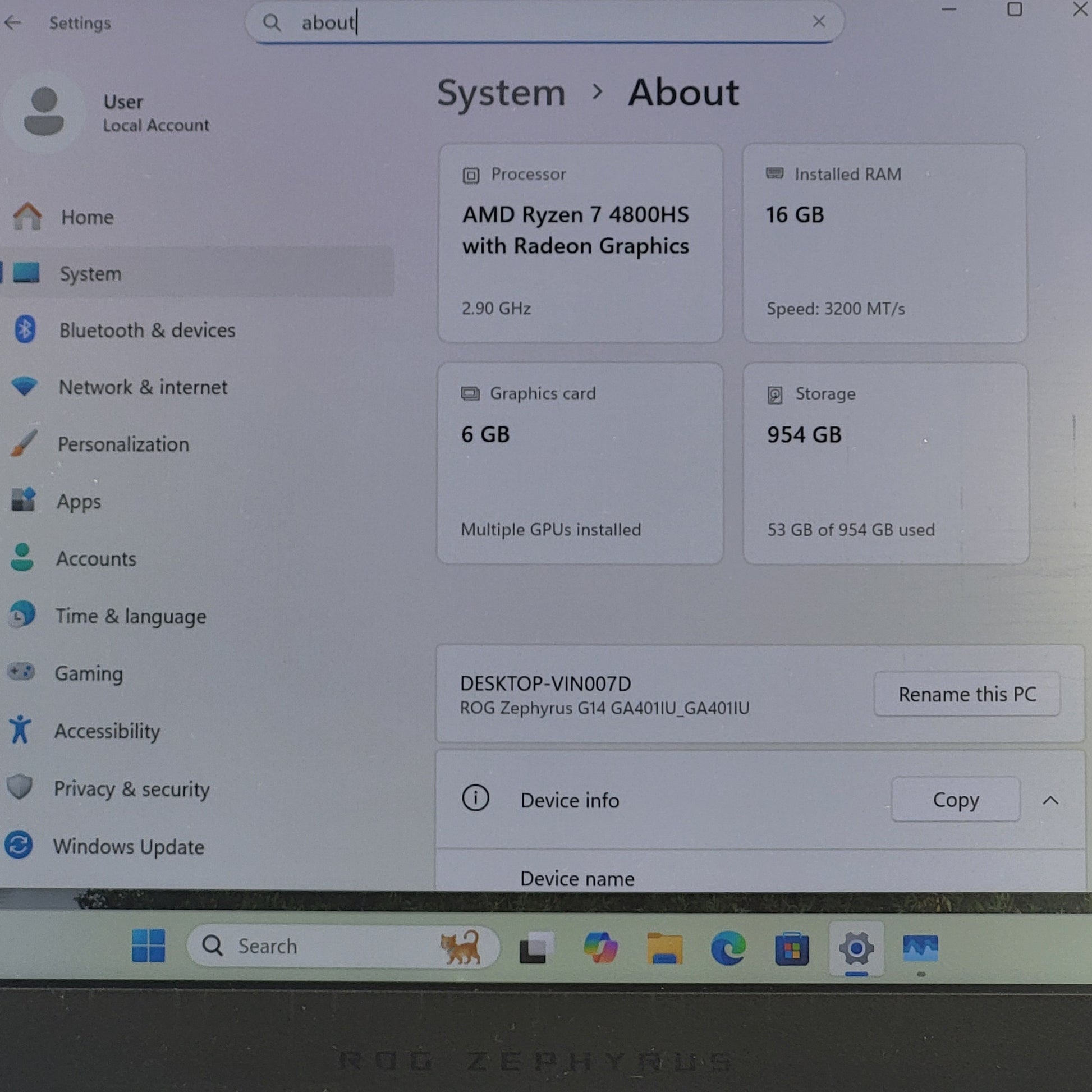Screen dimensions: 1092x1092
Task: Click the Home house icon in sidebar
Action: (x=27, y=217)
